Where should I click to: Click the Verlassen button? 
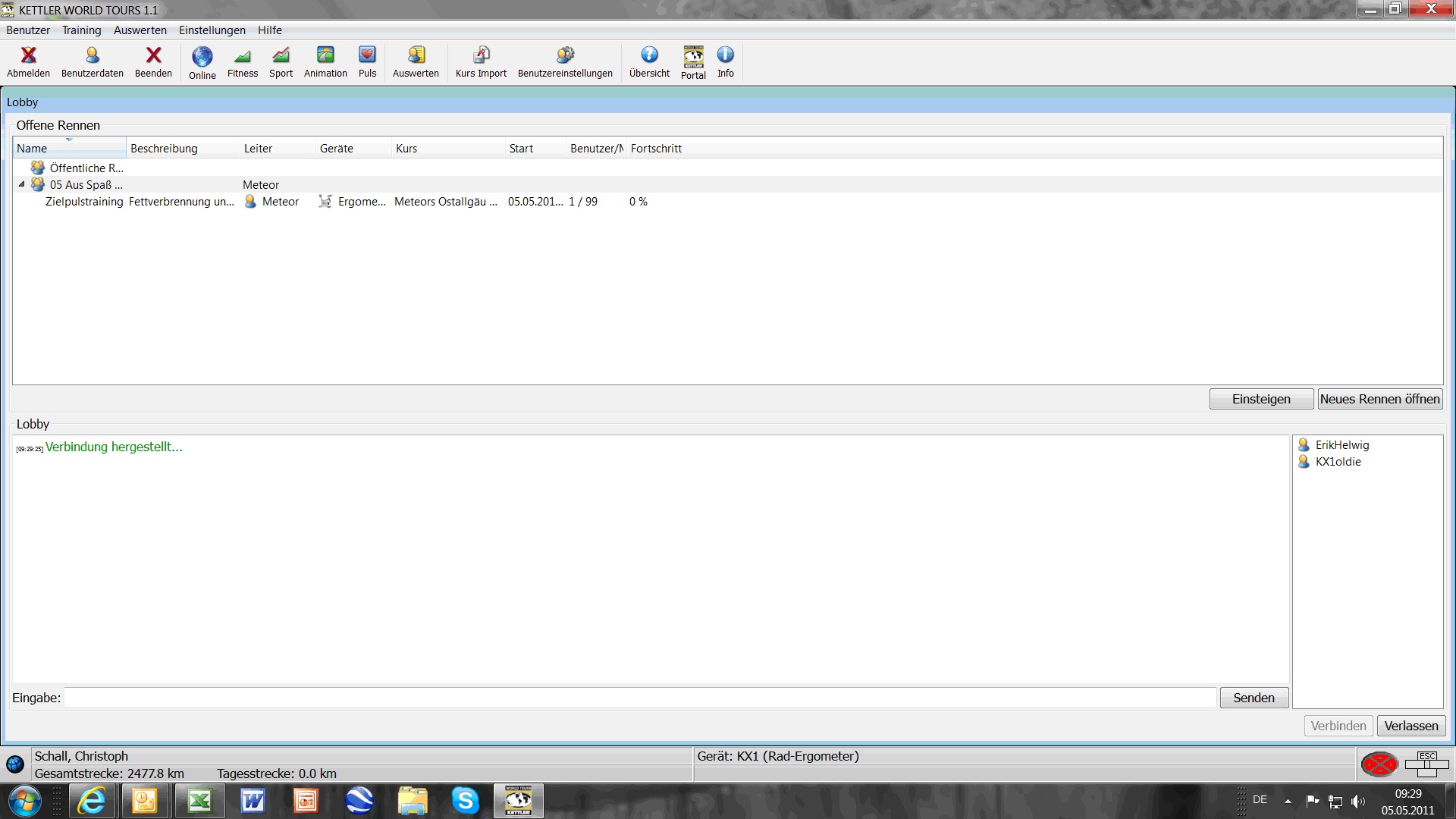(1410, 726)
